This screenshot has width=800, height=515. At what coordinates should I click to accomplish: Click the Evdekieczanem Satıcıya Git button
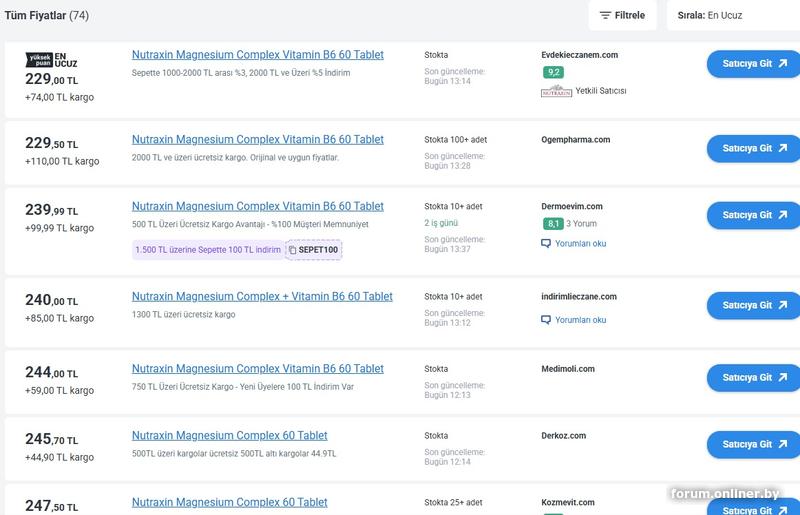(x=754, y=64)
